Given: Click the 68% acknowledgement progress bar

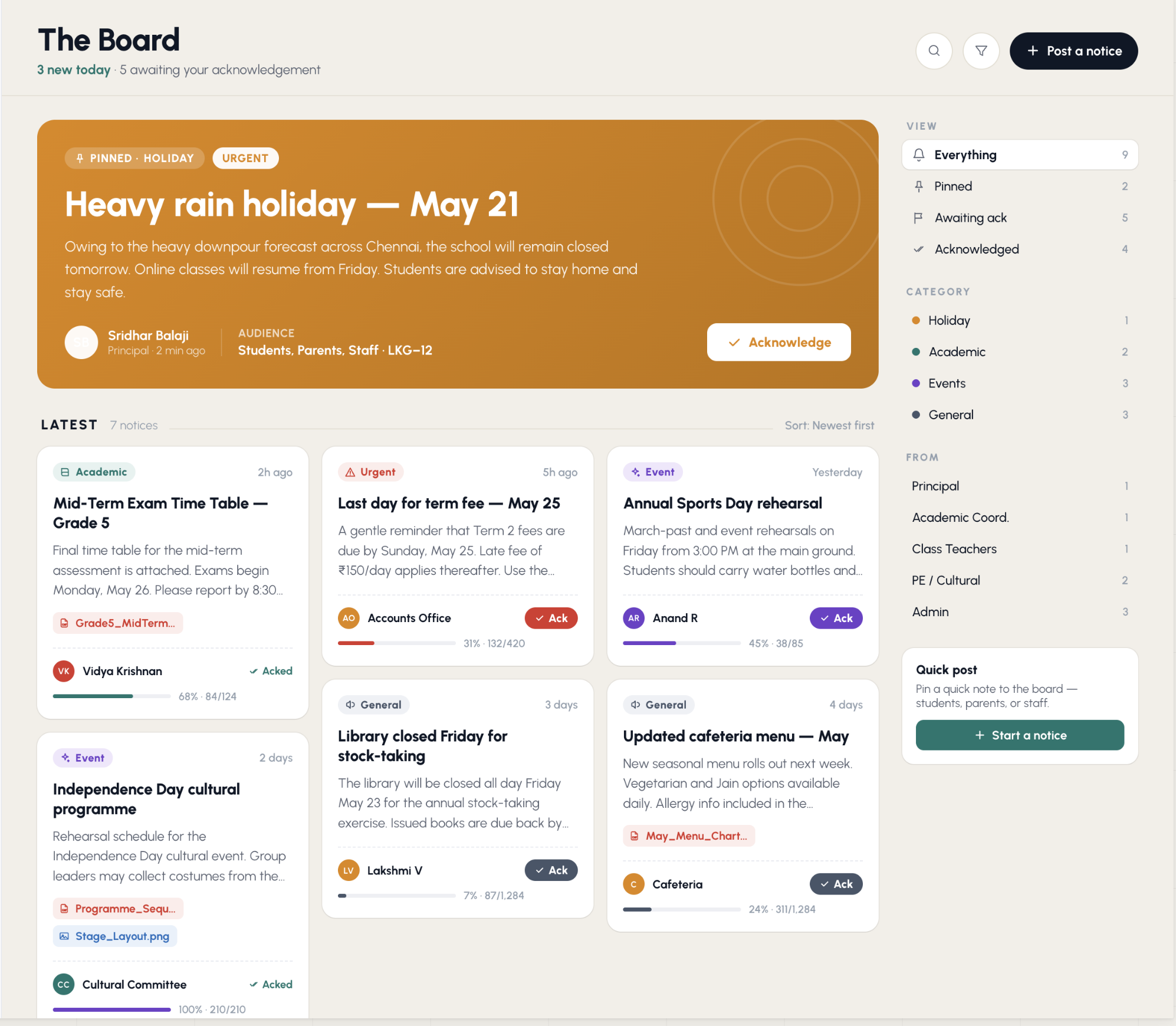Looking at the screenshot, I should [111, 696].
